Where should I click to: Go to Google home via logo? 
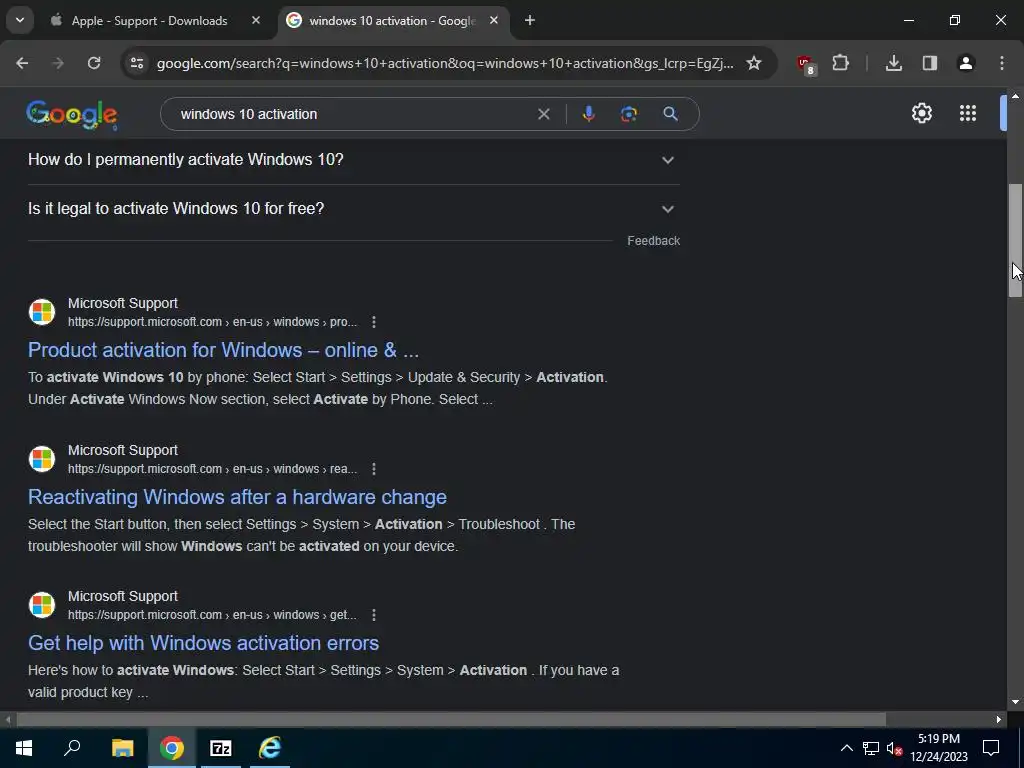pyautogui.click(x=72, y=115)
